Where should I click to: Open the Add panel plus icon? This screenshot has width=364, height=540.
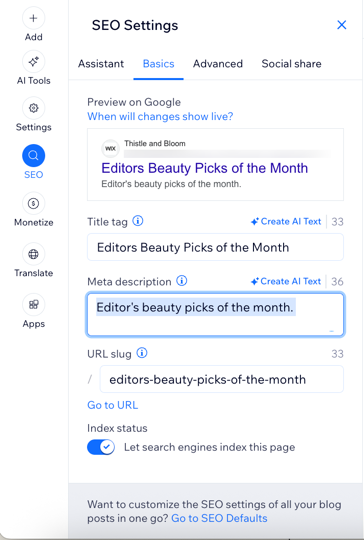click(x=33, y=18)
